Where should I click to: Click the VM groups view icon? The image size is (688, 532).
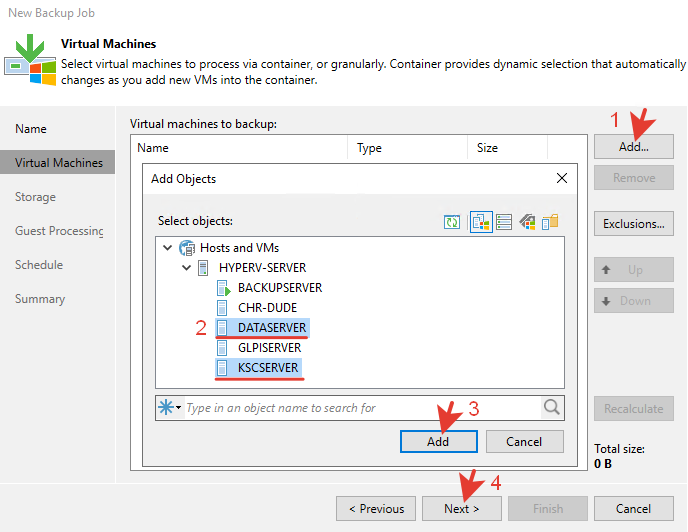pos(549,221)
